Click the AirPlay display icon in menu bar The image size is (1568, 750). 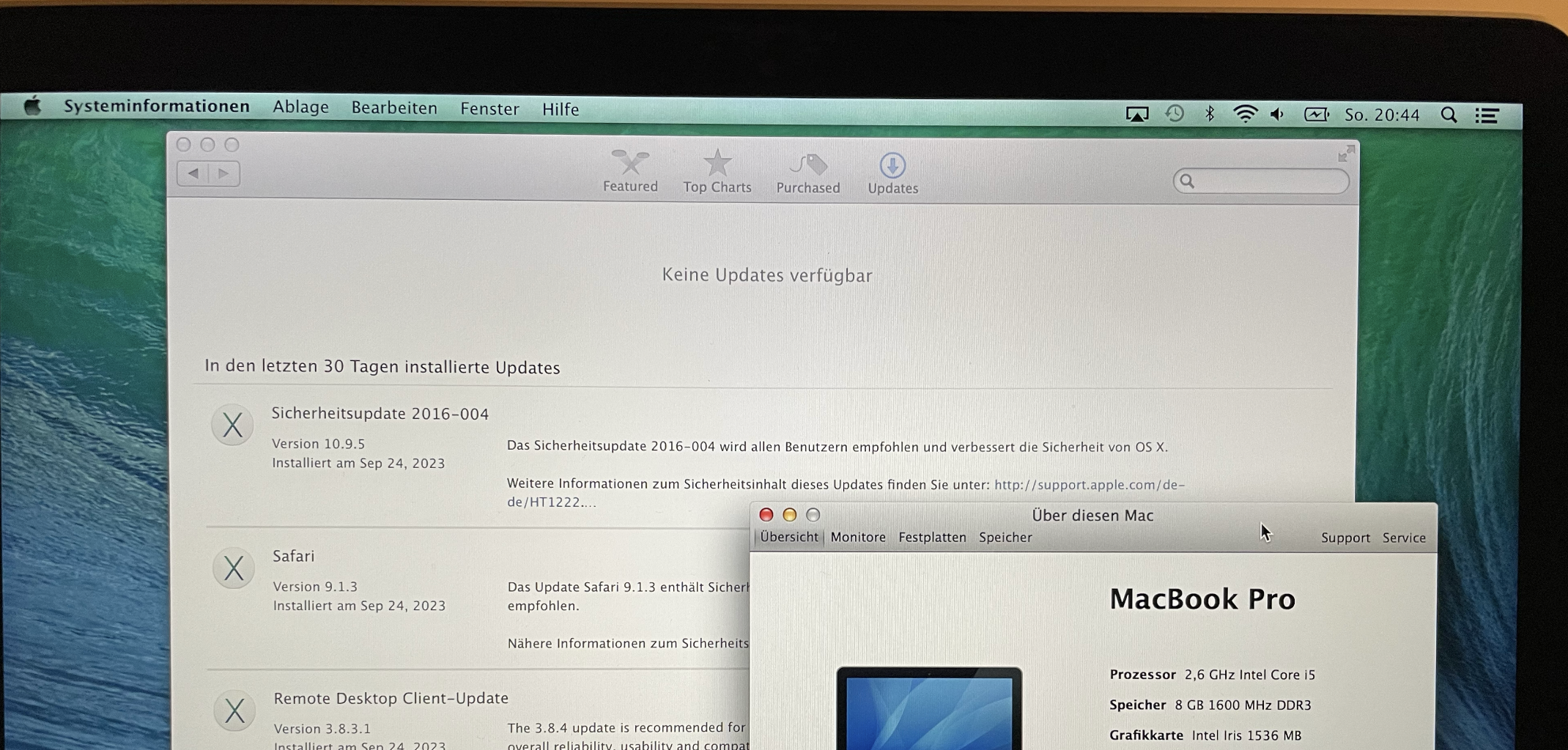(1137, 114)
